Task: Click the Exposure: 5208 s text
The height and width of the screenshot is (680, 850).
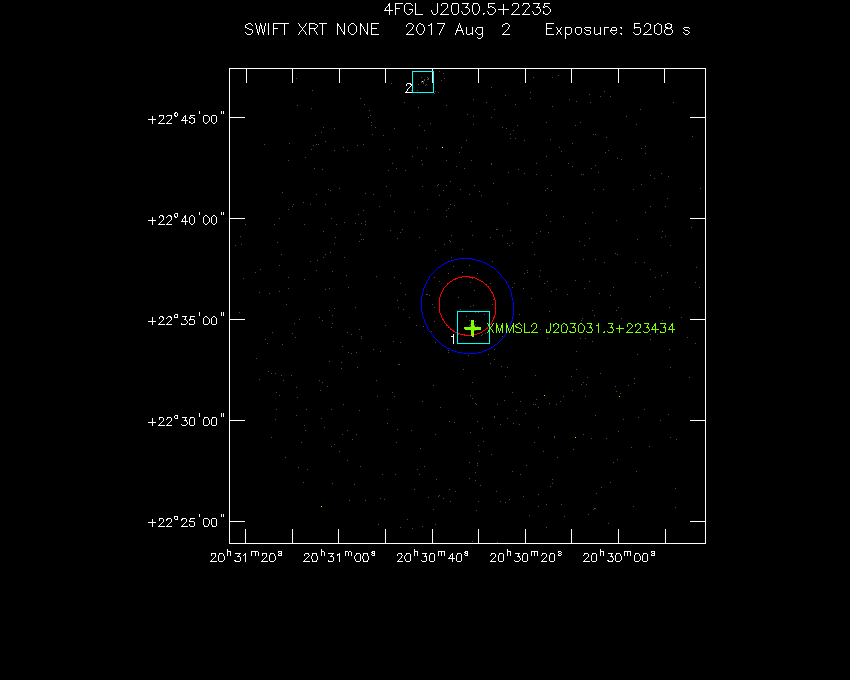Action: point(617,30)
